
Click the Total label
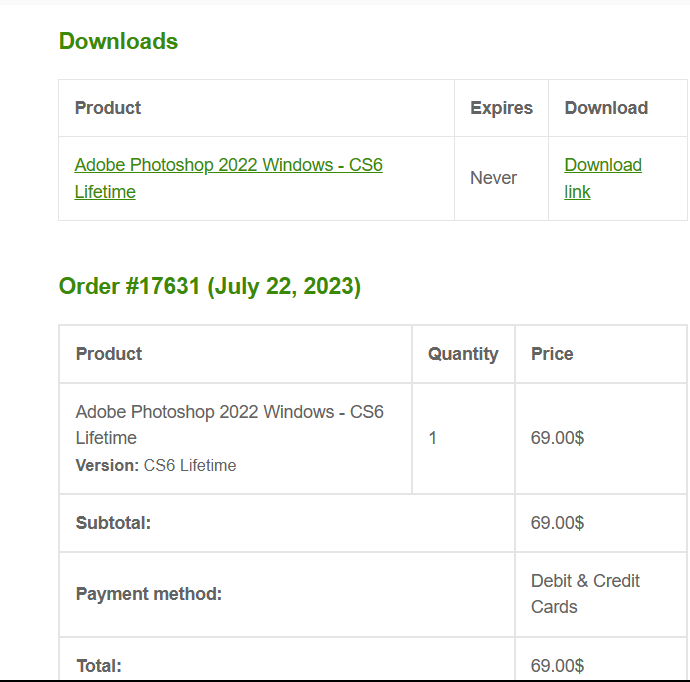pyautogui.click(x=98, y=666)
